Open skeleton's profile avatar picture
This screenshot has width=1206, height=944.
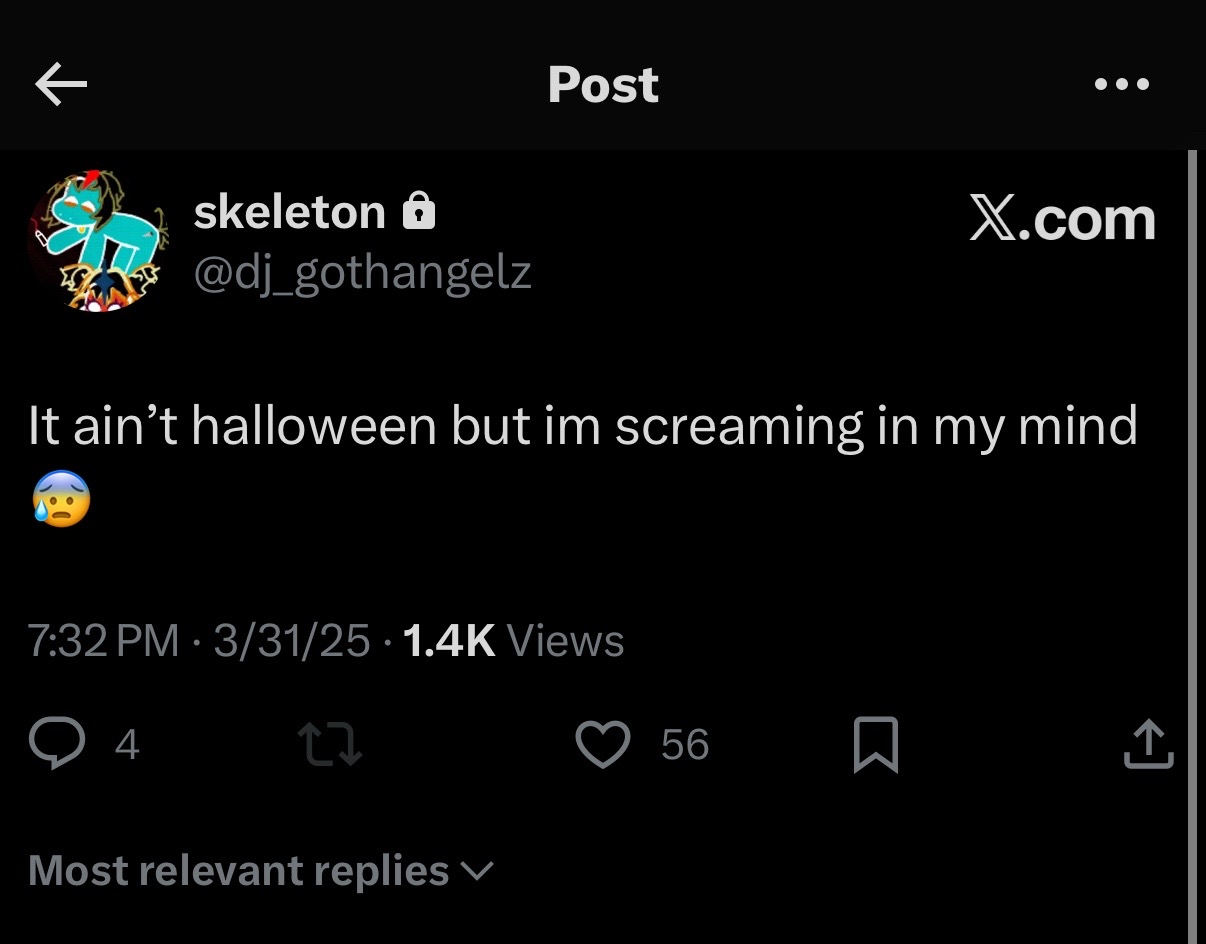tap(98, 241)
